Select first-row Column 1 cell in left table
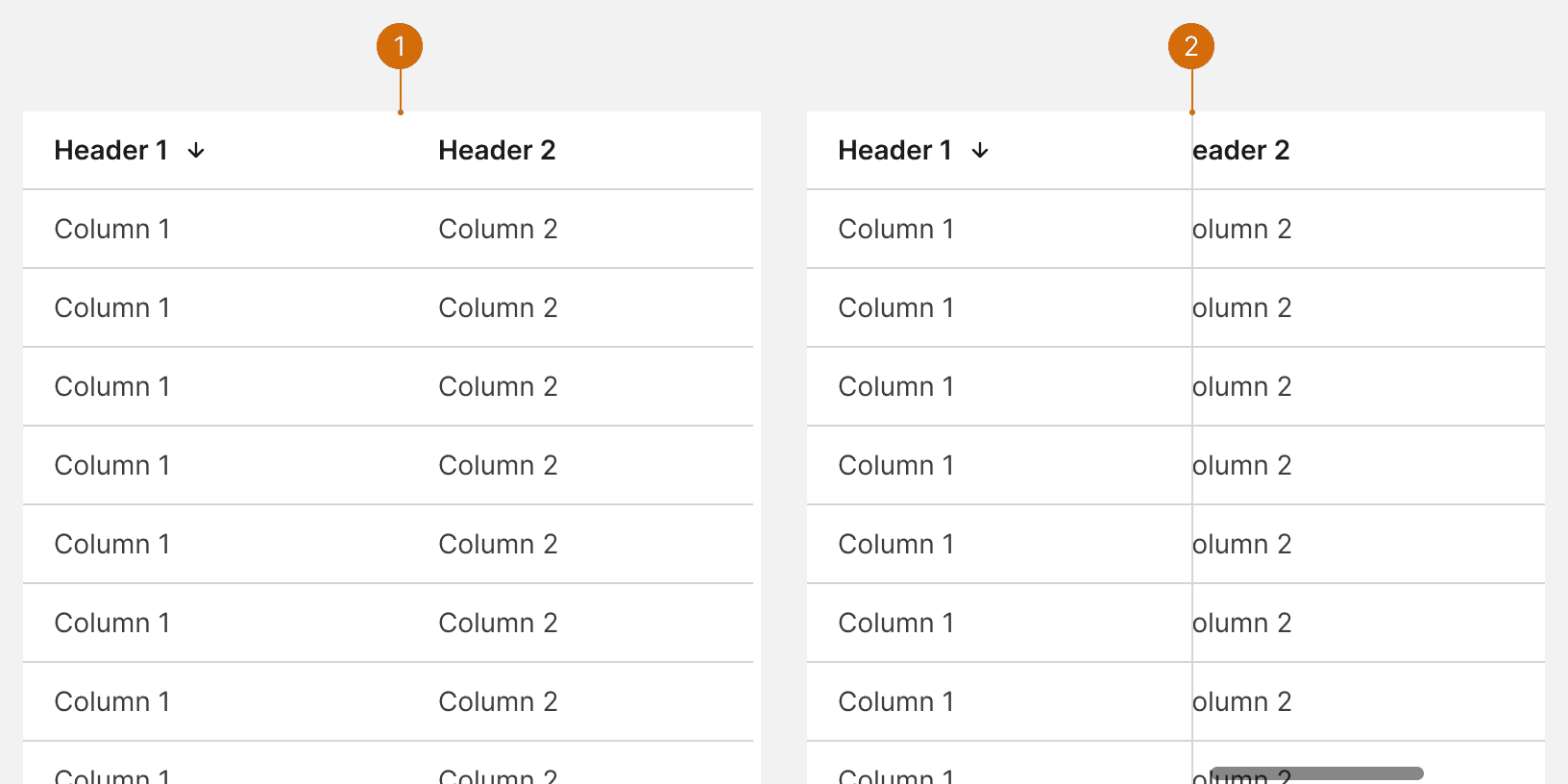Screen dimensions: 1568x784 (112, 229)
